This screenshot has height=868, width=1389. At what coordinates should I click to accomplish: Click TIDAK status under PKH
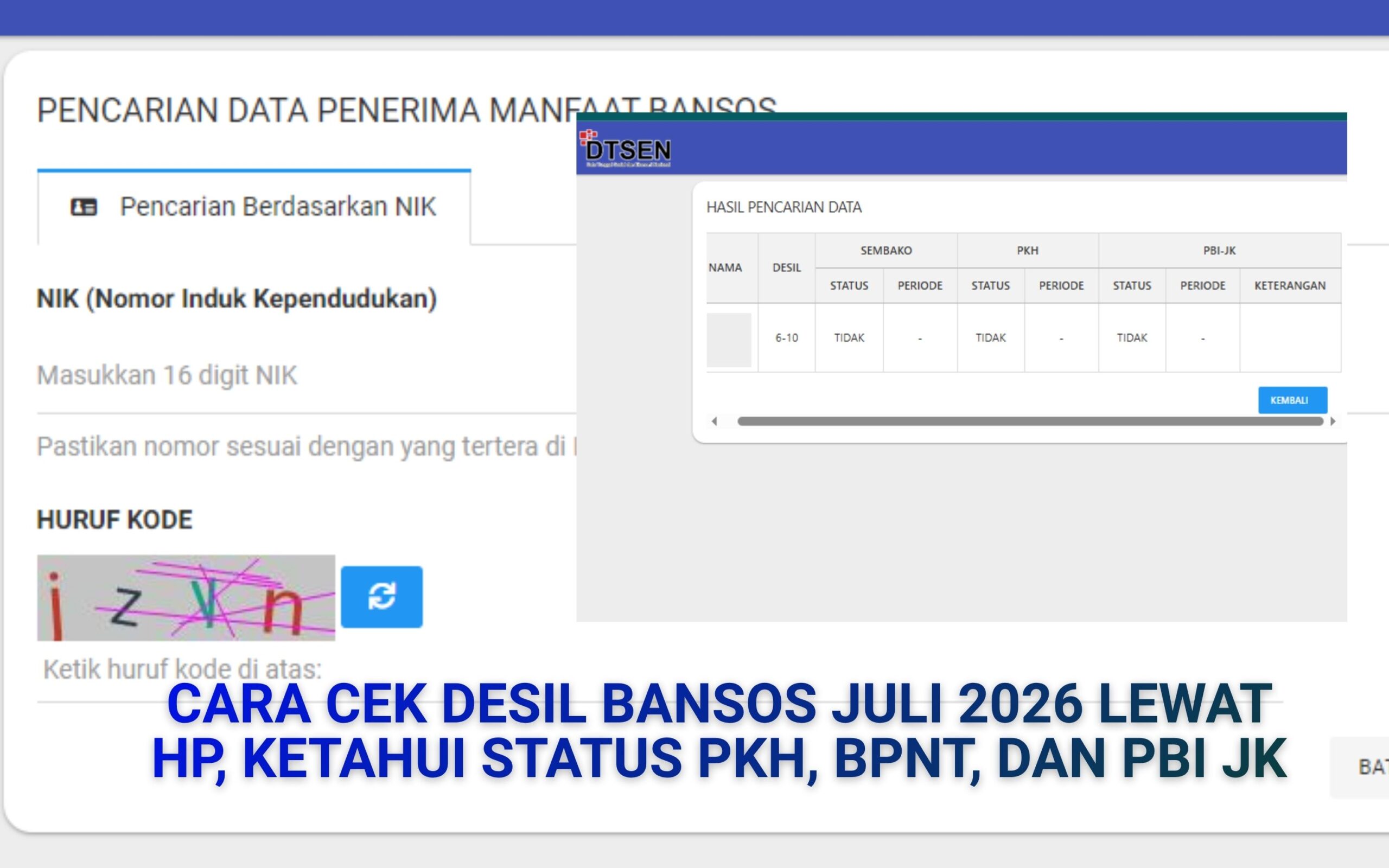click(991, 337)
